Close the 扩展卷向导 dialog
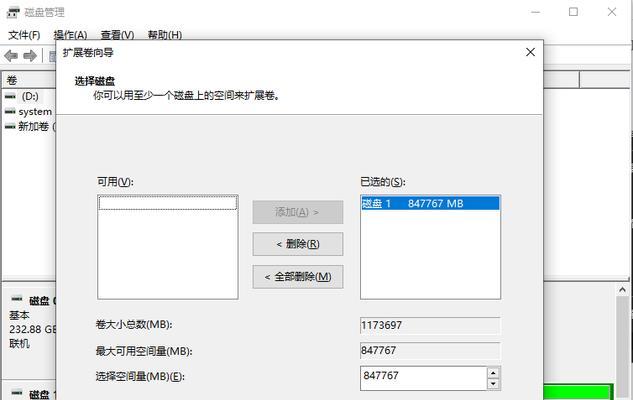633x400 pixels. [530, 52]
